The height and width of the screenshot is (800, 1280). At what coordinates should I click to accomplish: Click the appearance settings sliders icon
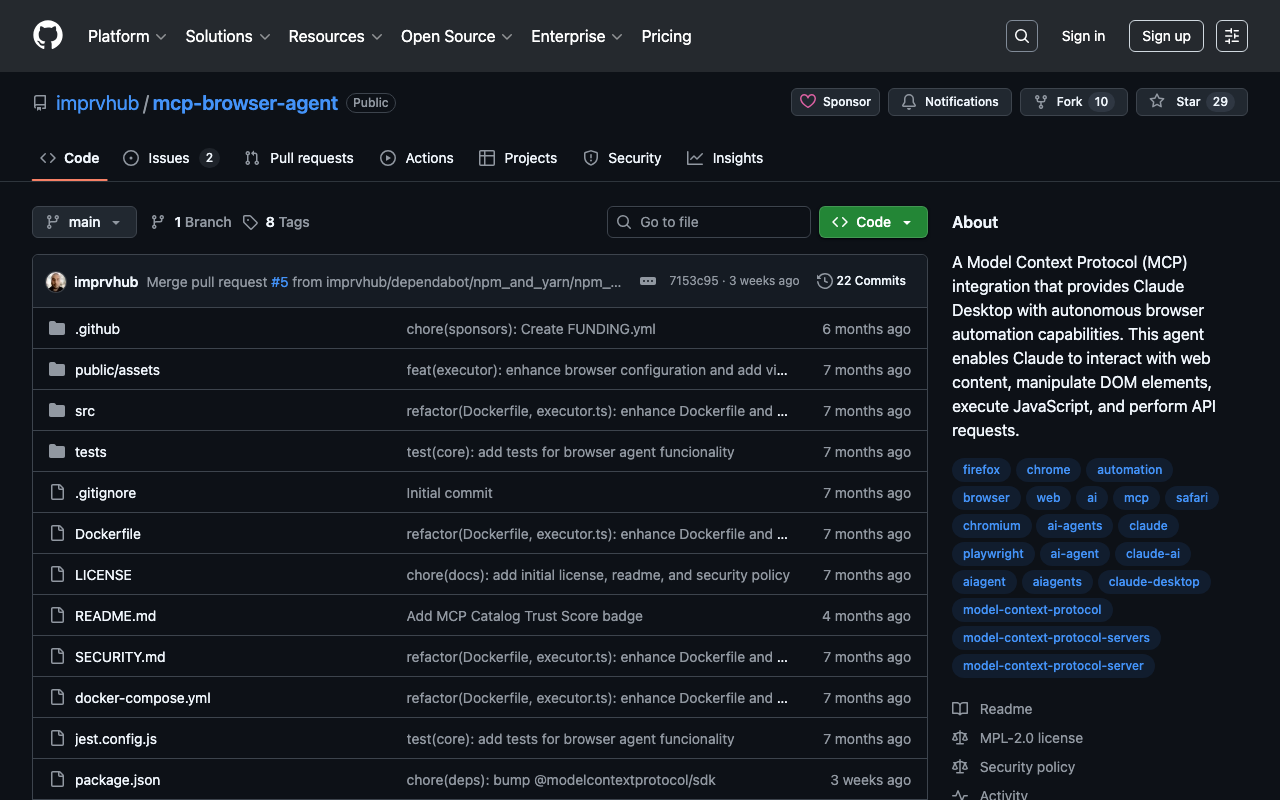coord(1232,36)
